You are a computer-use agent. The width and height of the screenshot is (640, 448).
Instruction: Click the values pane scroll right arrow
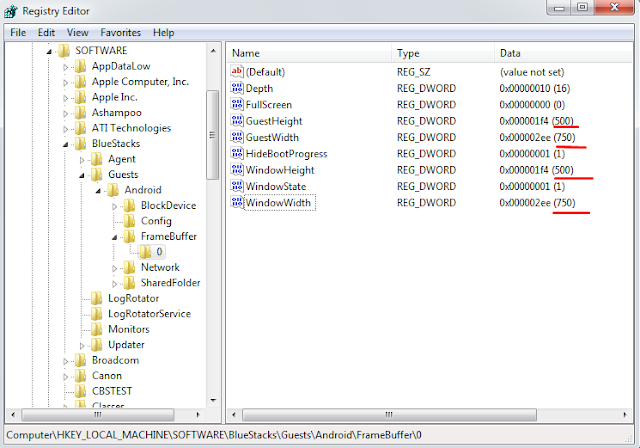click(x=625, y=415)
